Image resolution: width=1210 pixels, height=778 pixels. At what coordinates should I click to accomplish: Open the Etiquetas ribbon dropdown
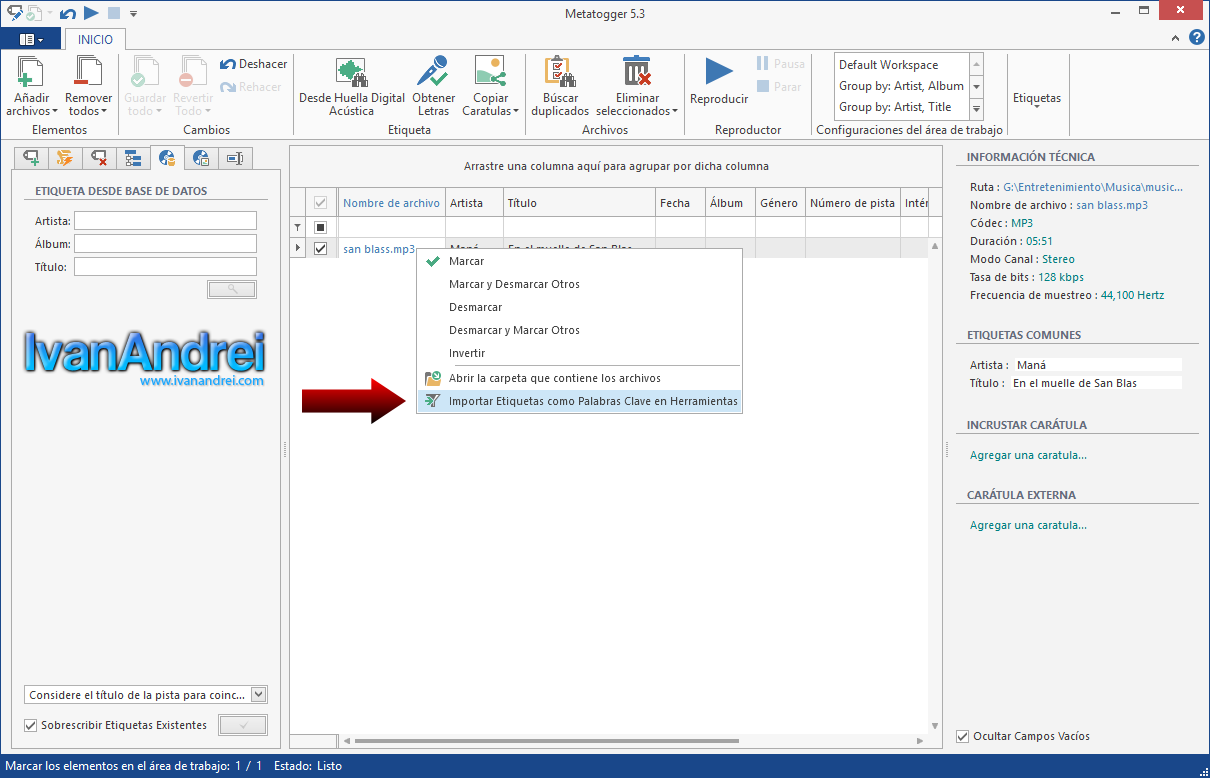(1037, 101)
